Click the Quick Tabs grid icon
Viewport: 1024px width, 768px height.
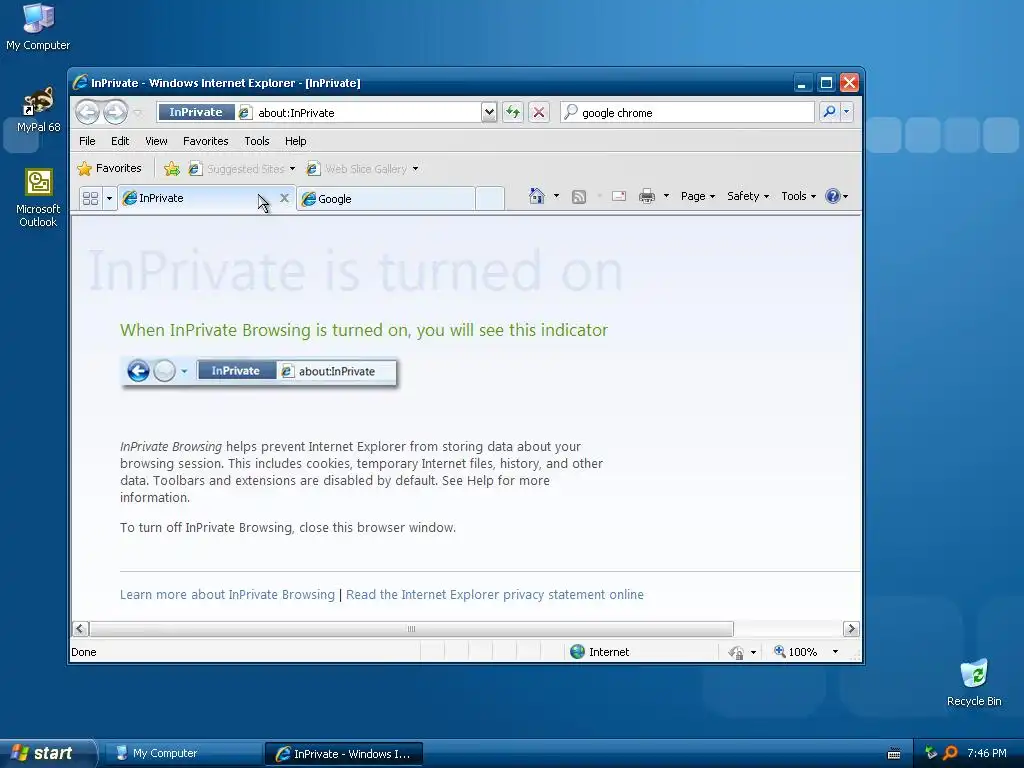(x=90, y=198)
